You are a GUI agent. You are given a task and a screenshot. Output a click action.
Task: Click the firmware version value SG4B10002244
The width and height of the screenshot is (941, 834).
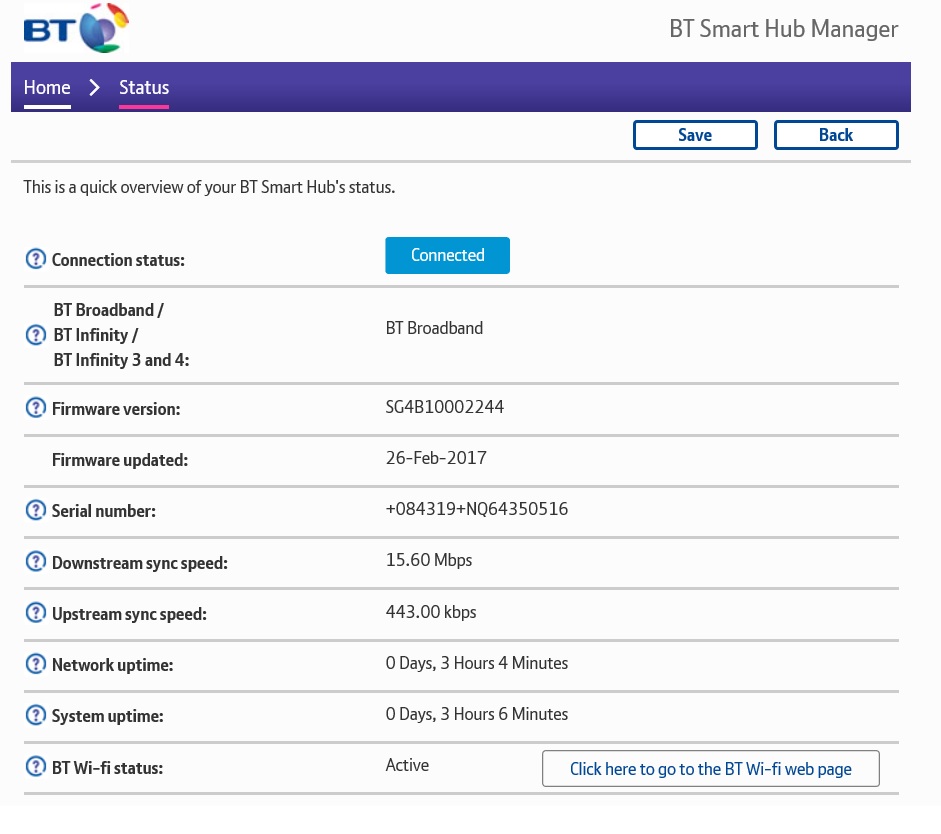tap(445, 407)
